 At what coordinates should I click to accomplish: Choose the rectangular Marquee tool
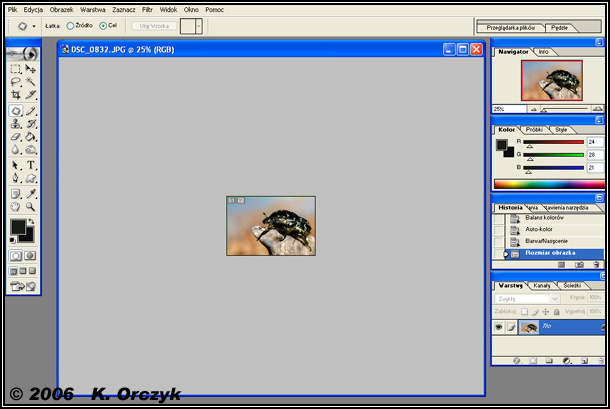(x=16, y=69)
